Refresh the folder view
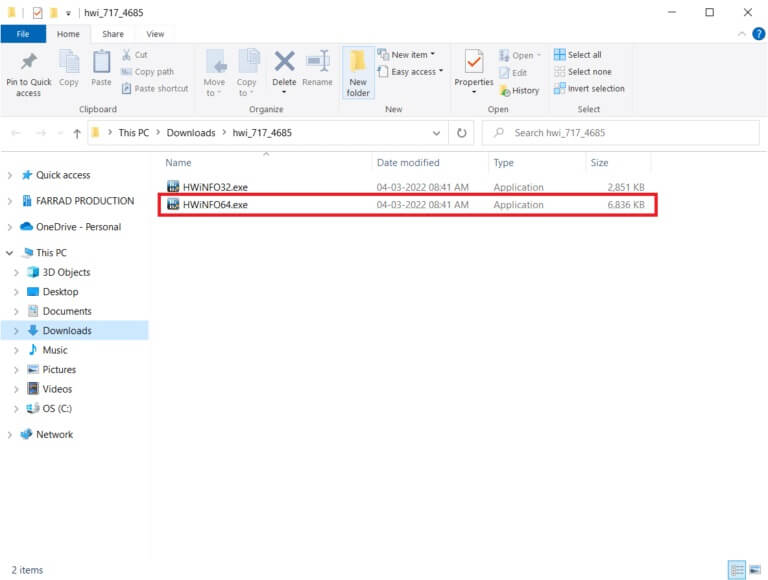 [x=461, y=133]
